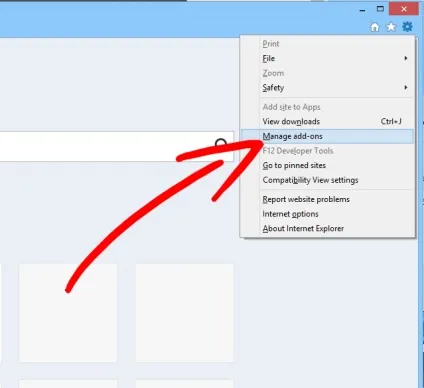Open the Home icon in the toolbar
424x388 pixels.
[375, 27]
